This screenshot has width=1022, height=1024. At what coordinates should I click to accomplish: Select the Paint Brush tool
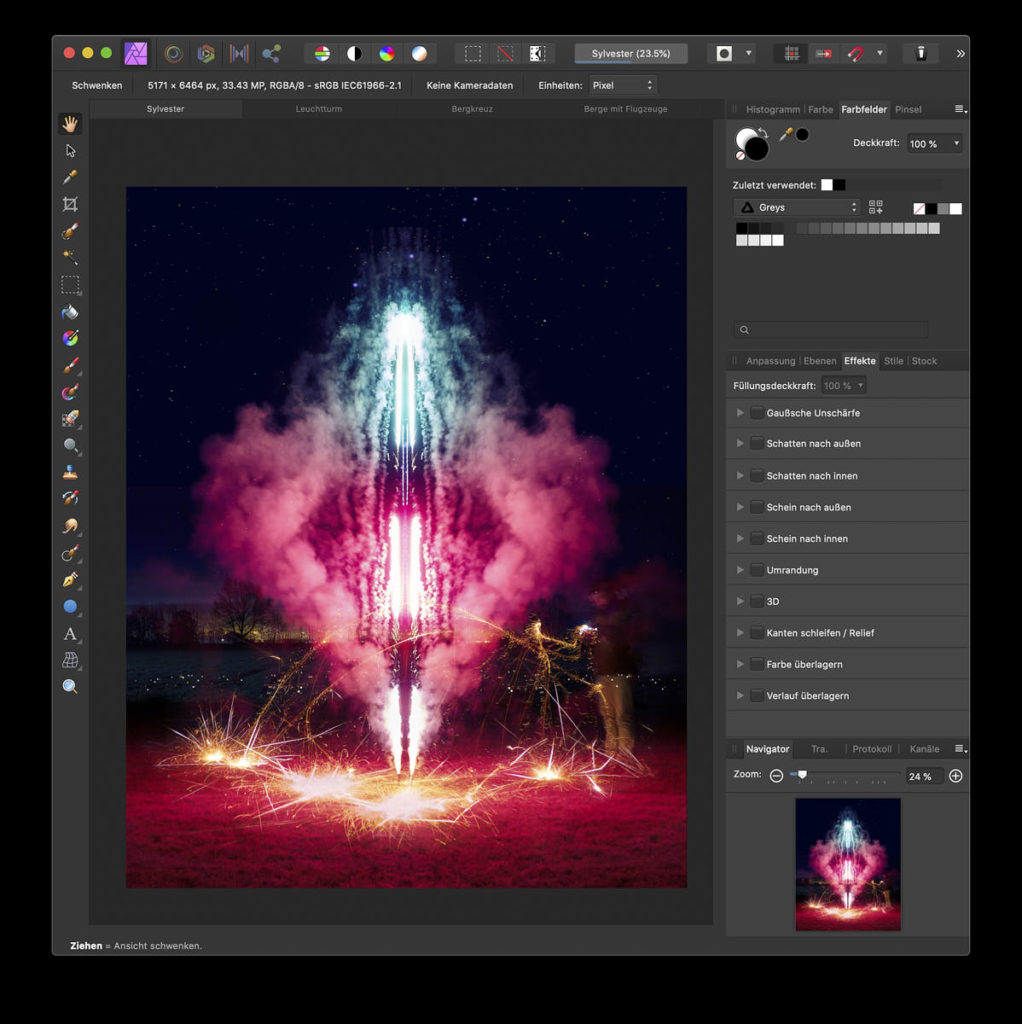[x=70, y=365]
